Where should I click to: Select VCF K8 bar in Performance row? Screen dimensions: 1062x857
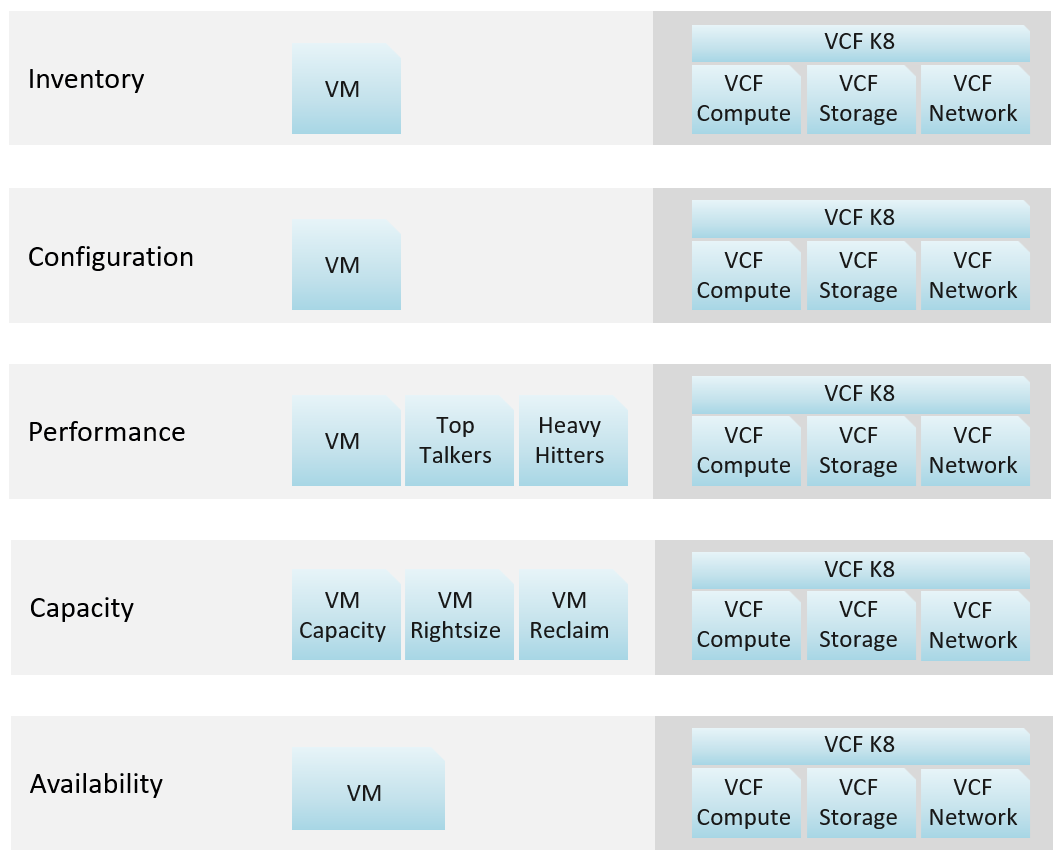click(861, 395)
